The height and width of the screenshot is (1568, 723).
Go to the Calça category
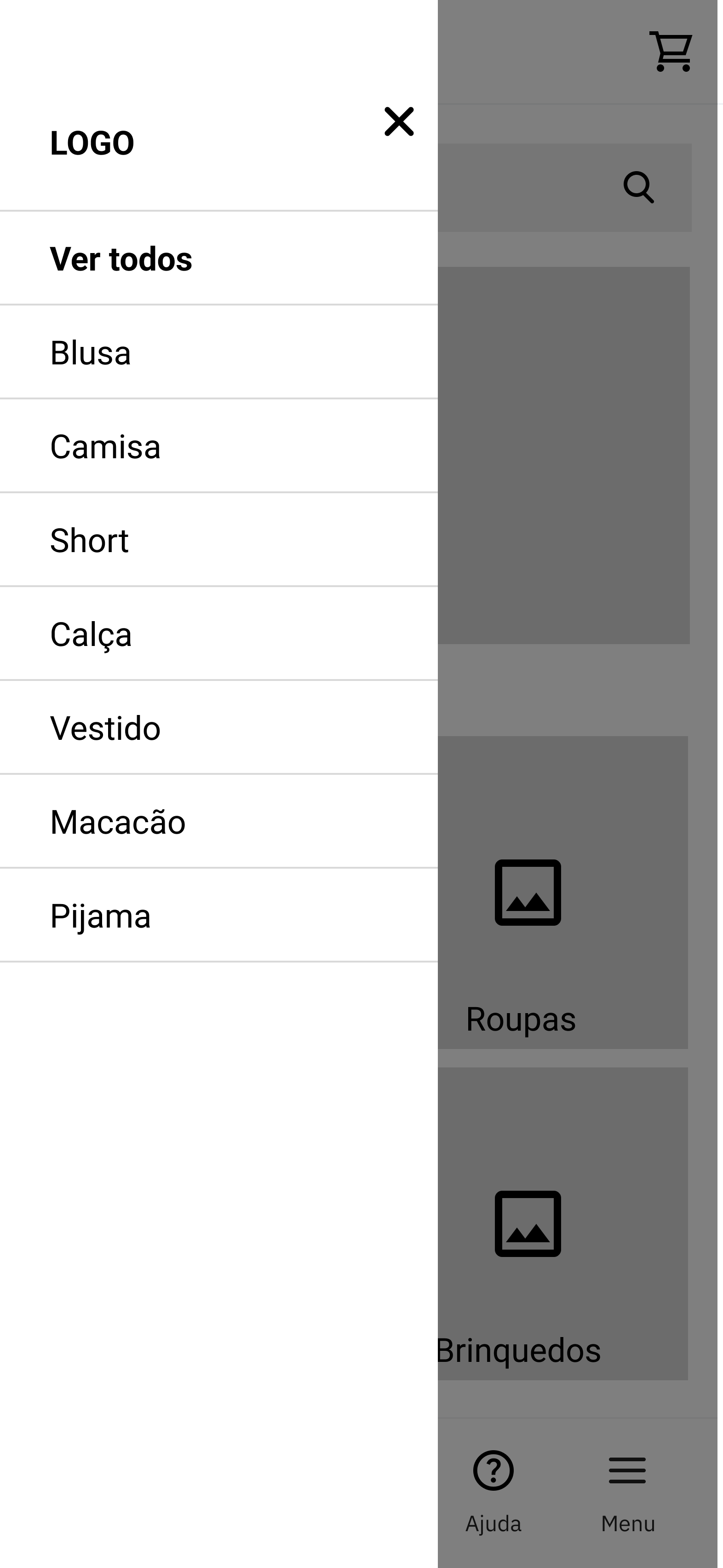point(91,634)
